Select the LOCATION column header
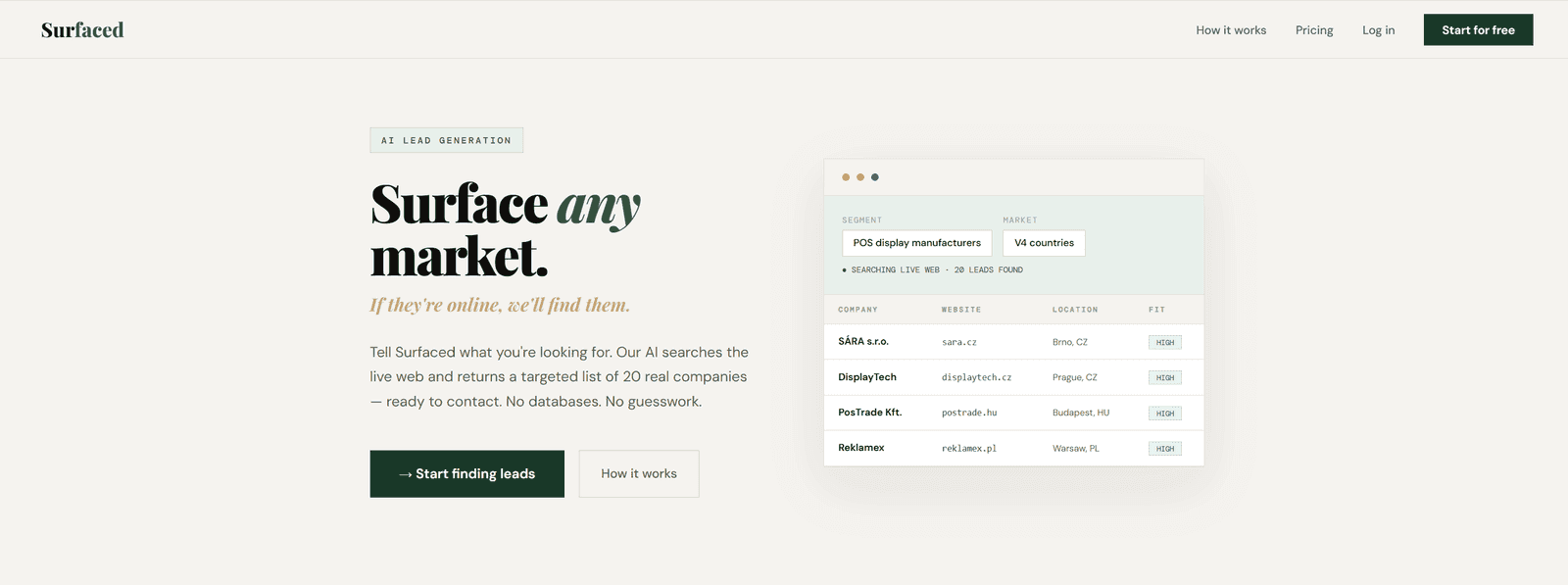The height and width of the screenshot is (585, 1568). click(1075, 310)
